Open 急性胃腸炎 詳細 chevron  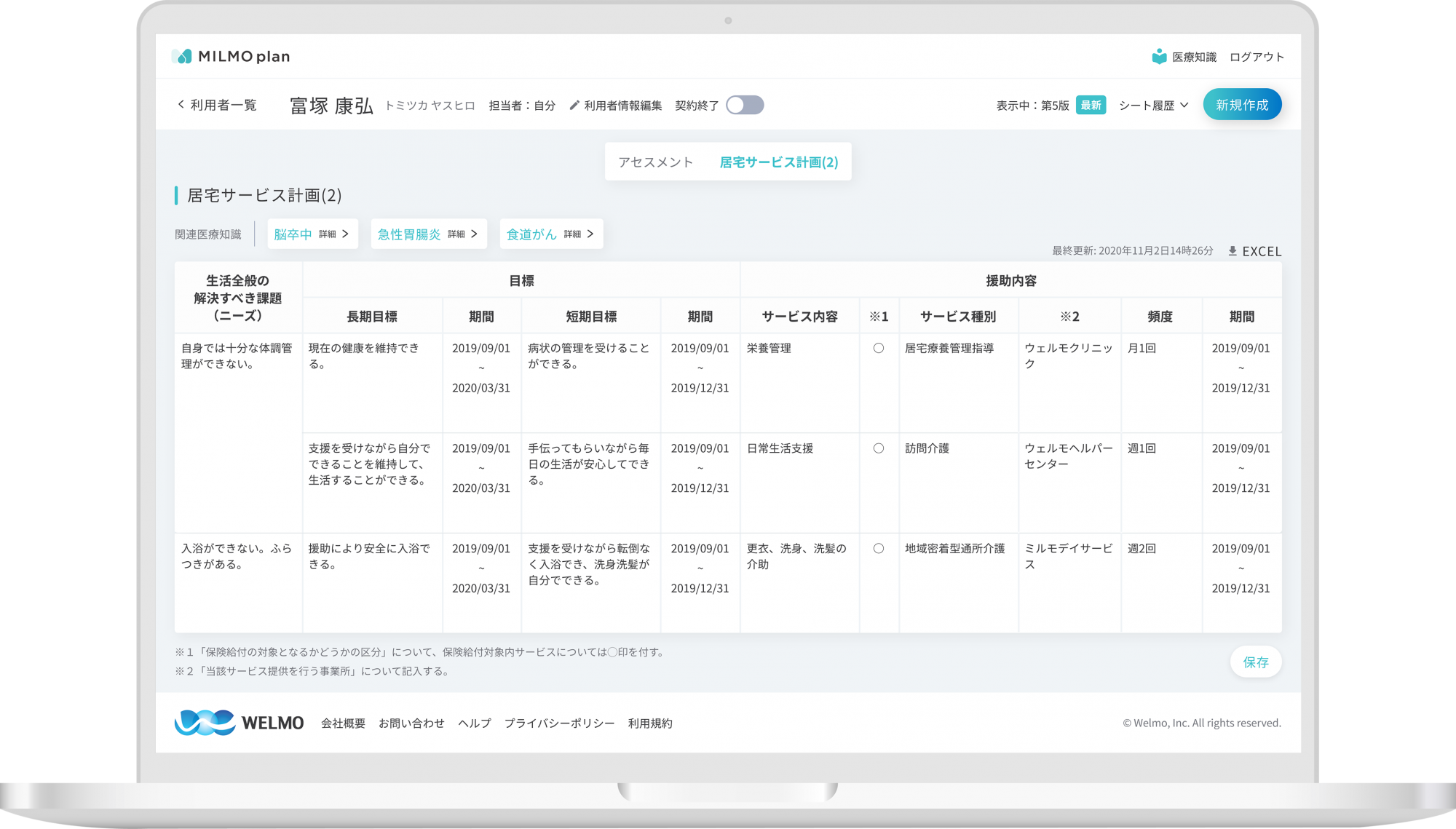[x=474, y=234]
